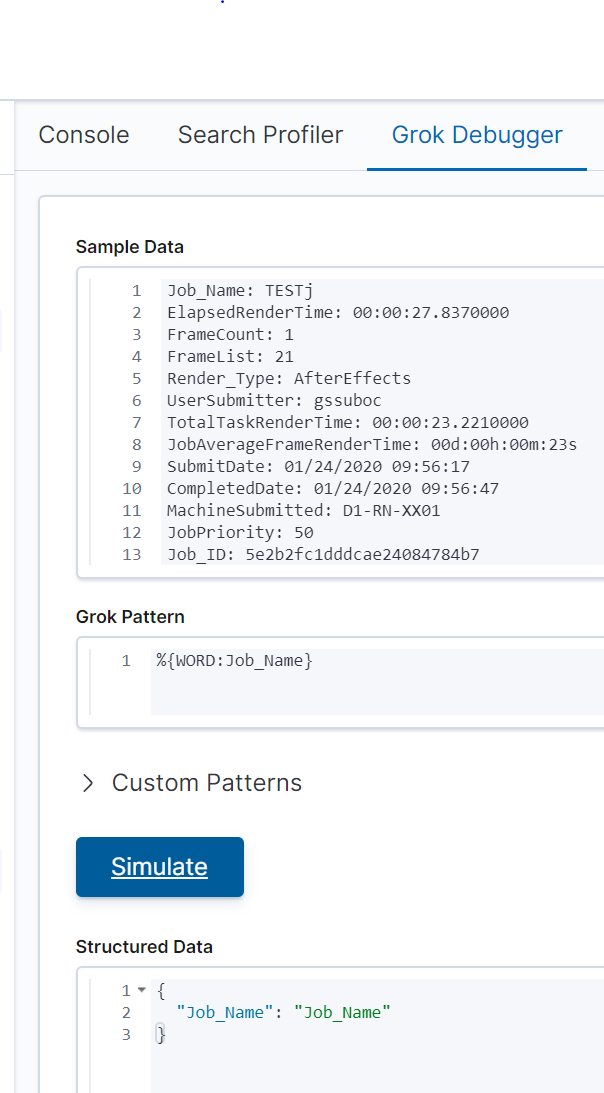Click line number 13 in Sample Data gutter
The height and width of the screenshot is (1093, 604).
(x=132, y=555)
